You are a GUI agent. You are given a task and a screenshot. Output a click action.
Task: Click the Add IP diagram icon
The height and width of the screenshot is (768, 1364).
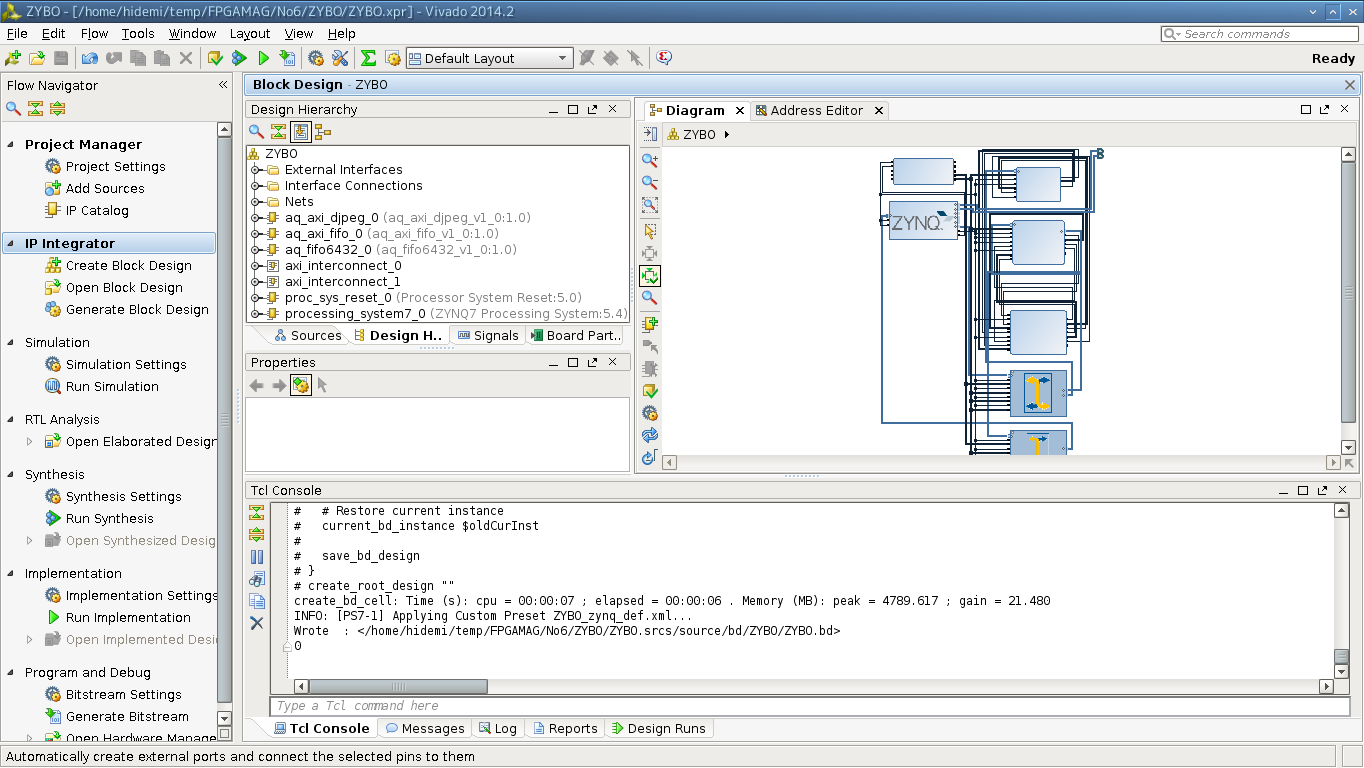point(650,323)
